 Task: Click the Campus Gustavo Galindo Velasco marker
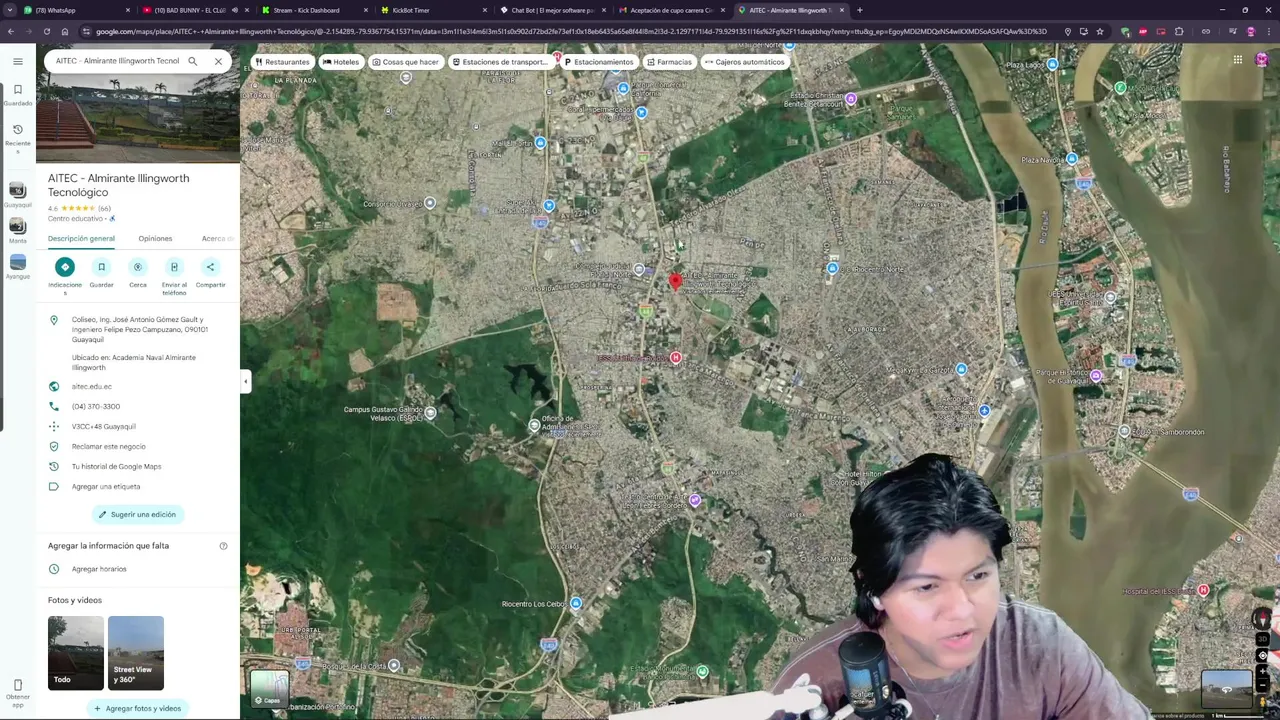(x=430, y=413)
